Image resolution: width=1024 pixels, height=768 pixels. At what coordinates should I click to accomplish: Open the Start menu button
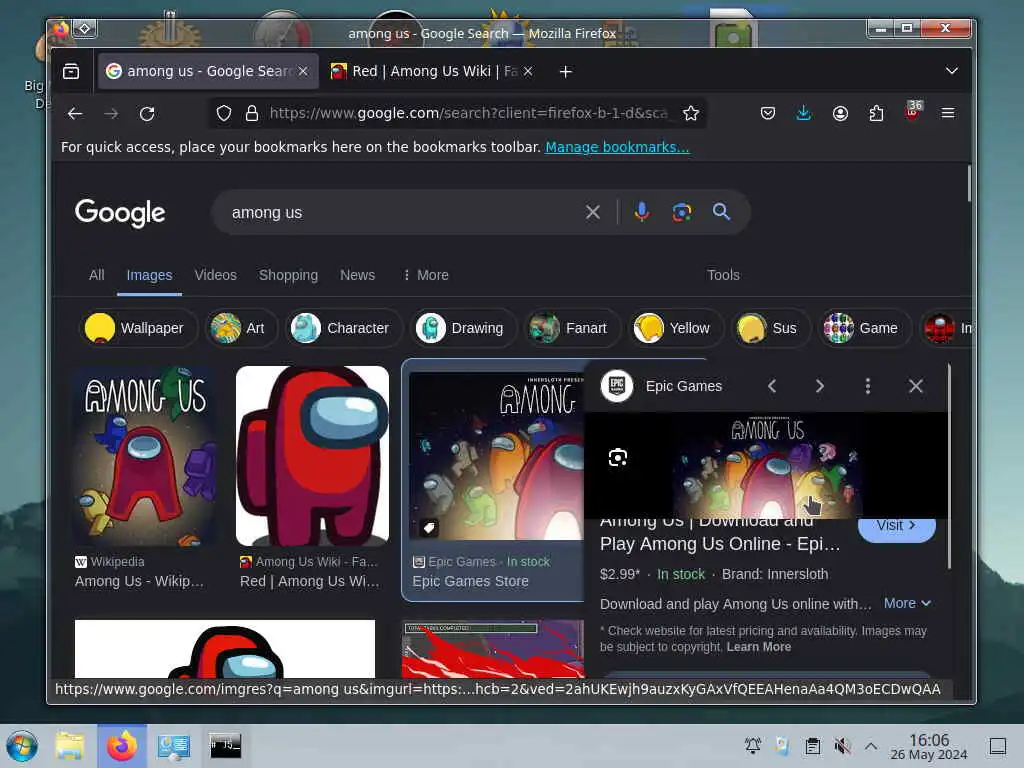point(22,746)
